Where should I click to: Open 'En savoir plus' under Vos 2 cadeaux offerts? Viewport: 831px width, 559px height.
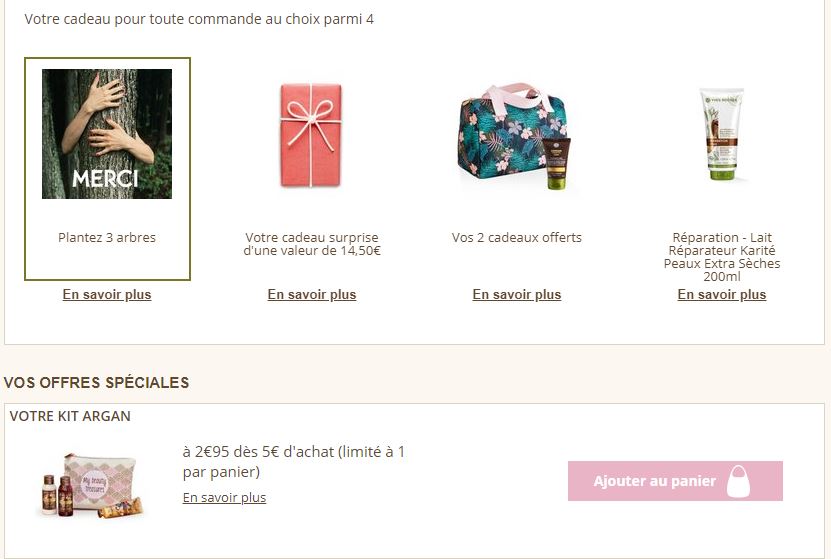coord(517,295)
